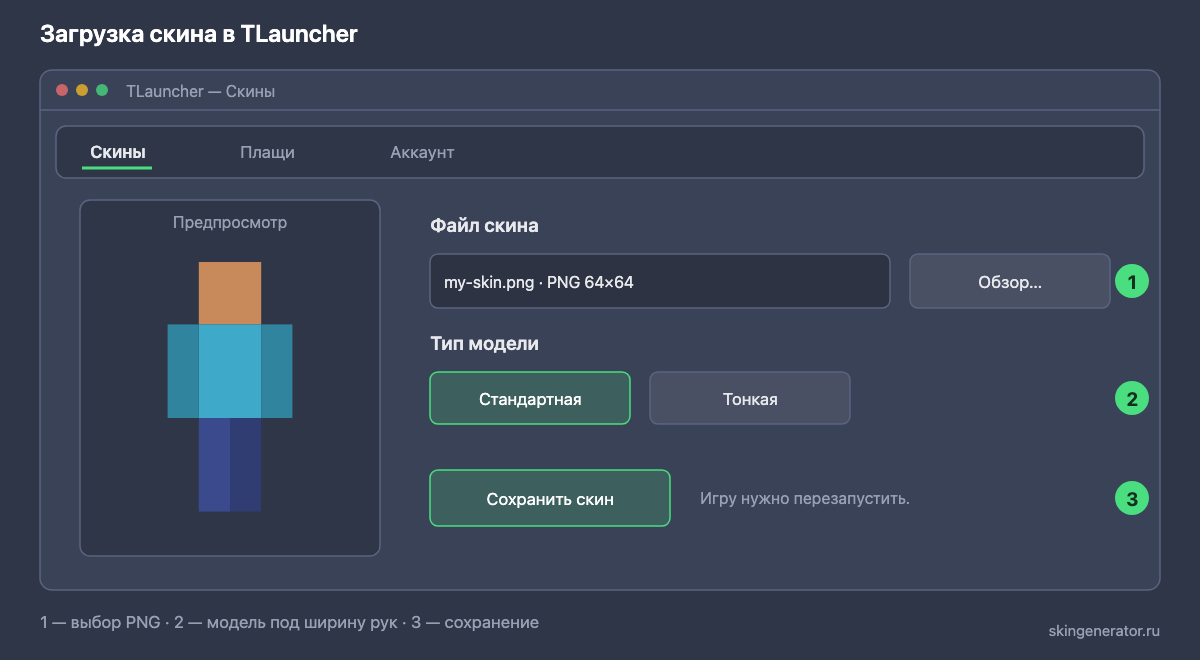1200x660 pixels.
Task: Click the Обзор... browse button
Action: tap(1010, 282)
